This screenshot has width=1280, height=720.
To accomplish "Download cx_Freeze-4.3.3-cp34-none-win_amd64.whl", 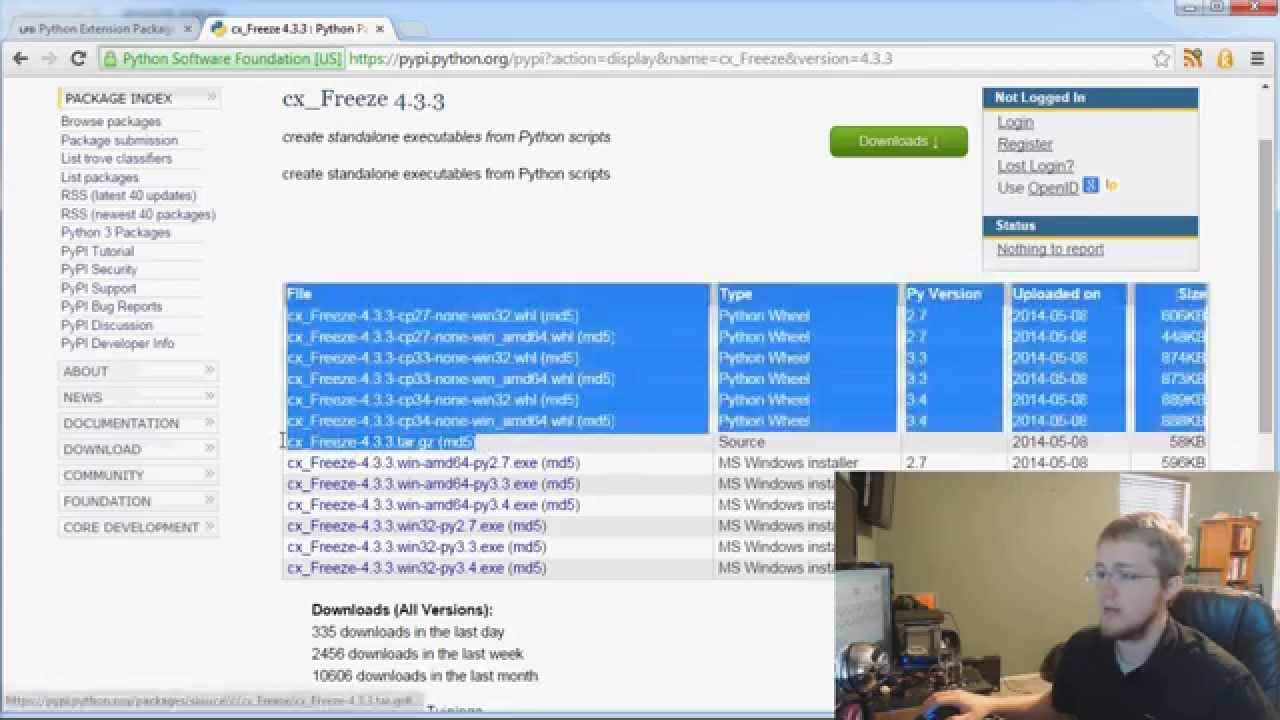I will [x=431, y=421].
